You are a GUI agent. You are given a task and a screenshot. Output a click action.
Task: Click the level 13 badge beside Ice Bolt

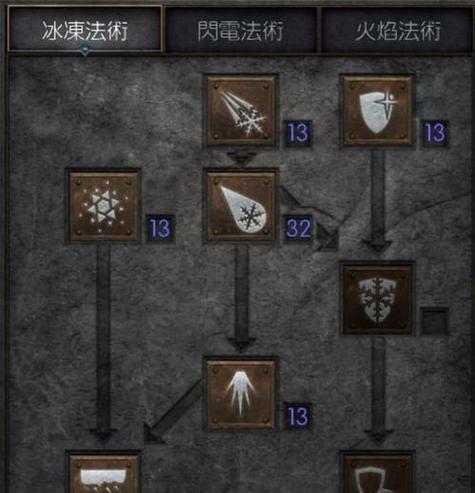click(x=299, y=133)
